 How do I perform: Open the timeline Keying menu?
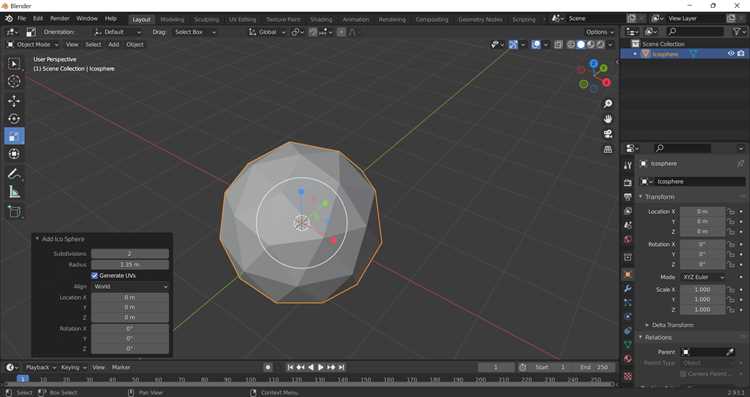[73, 367]
